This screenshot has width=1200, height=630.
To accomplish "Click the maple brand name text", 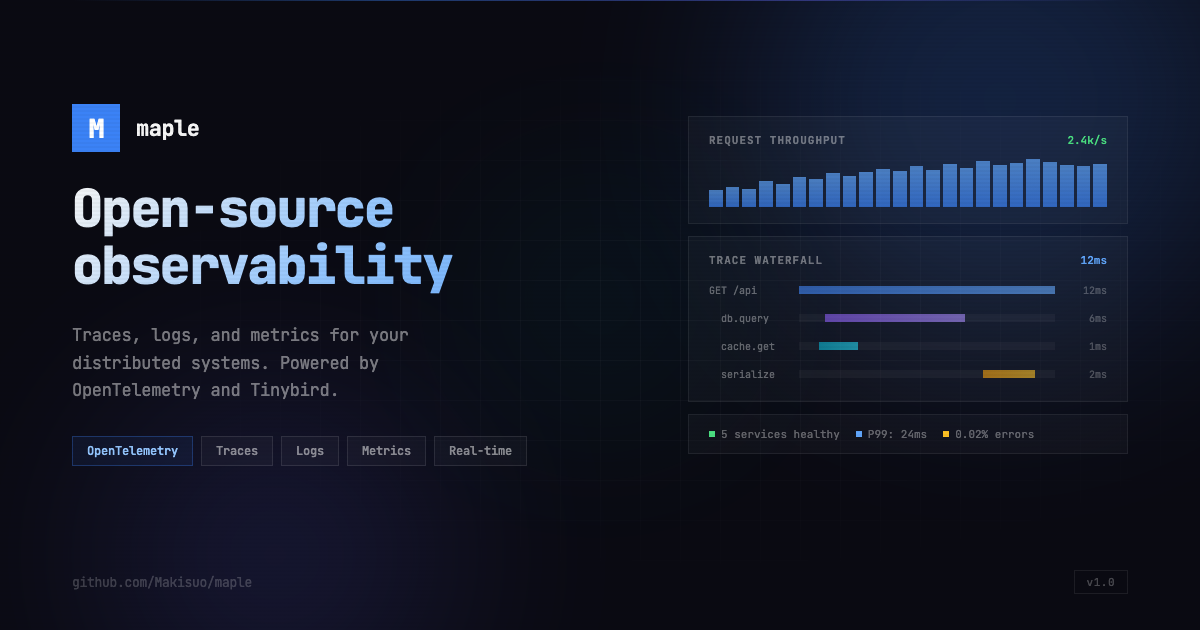I will [x=167, y=129].
